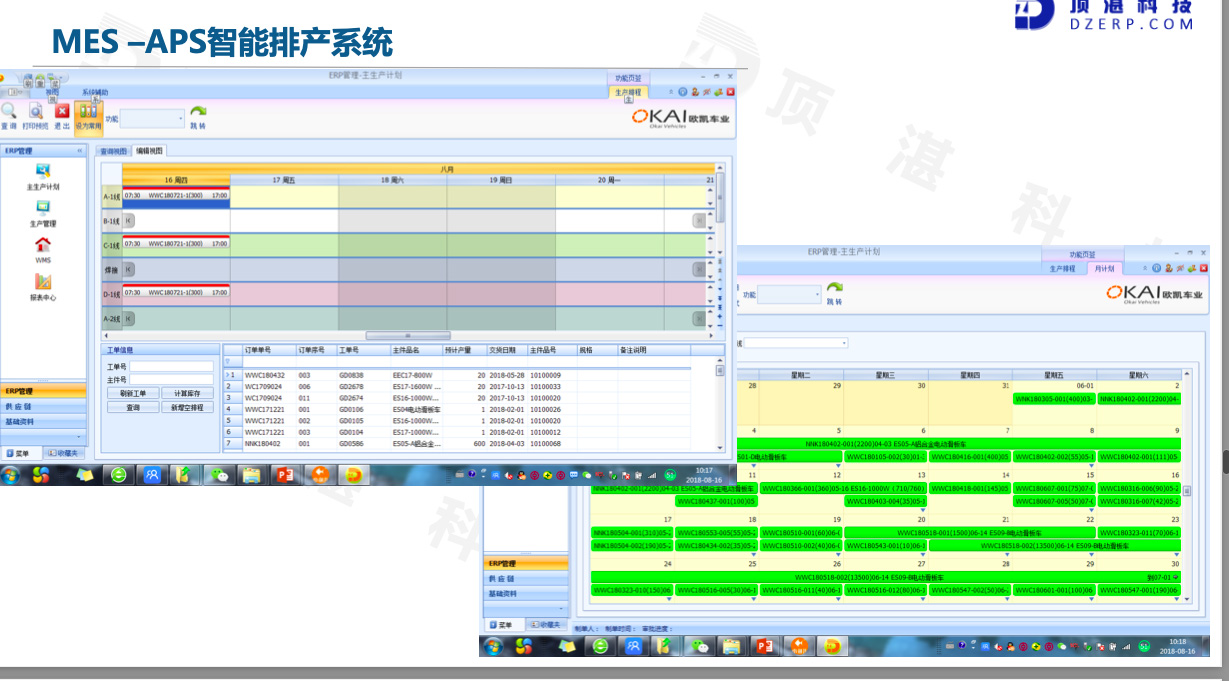Select the 基础资料 sidebar section, left window
The width and height of the screenshot is (1229, 681).
coord(44,421)
